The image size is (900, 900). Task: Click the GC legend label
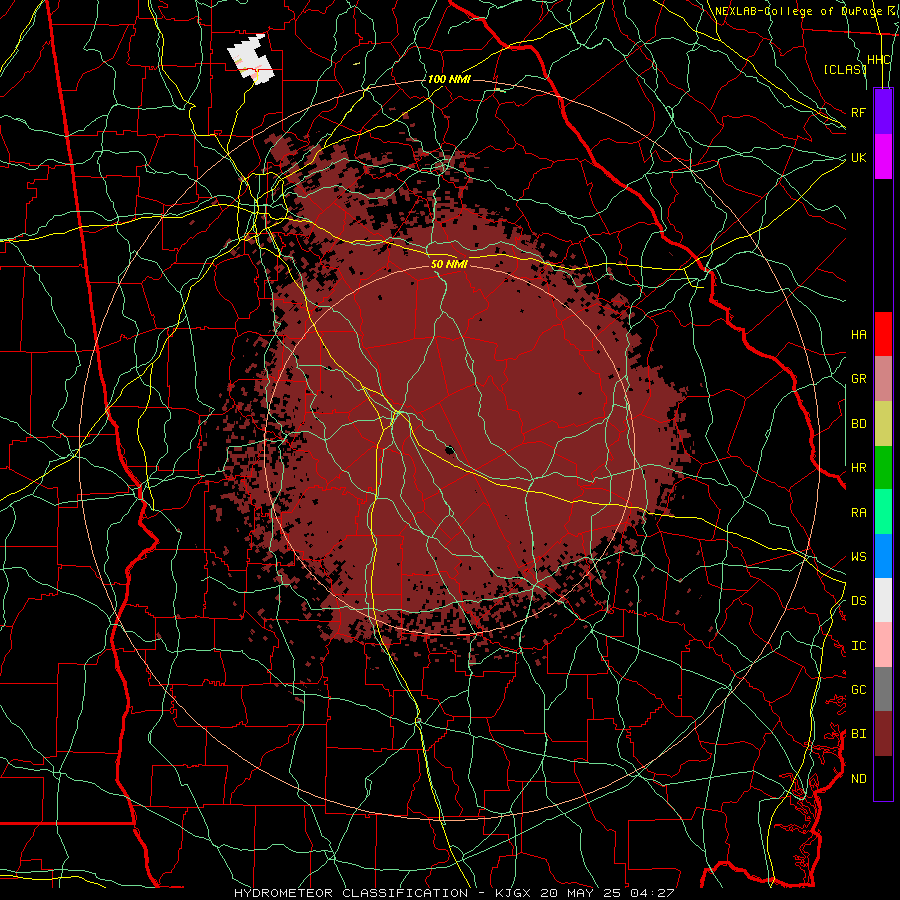[x=858, y=690]
